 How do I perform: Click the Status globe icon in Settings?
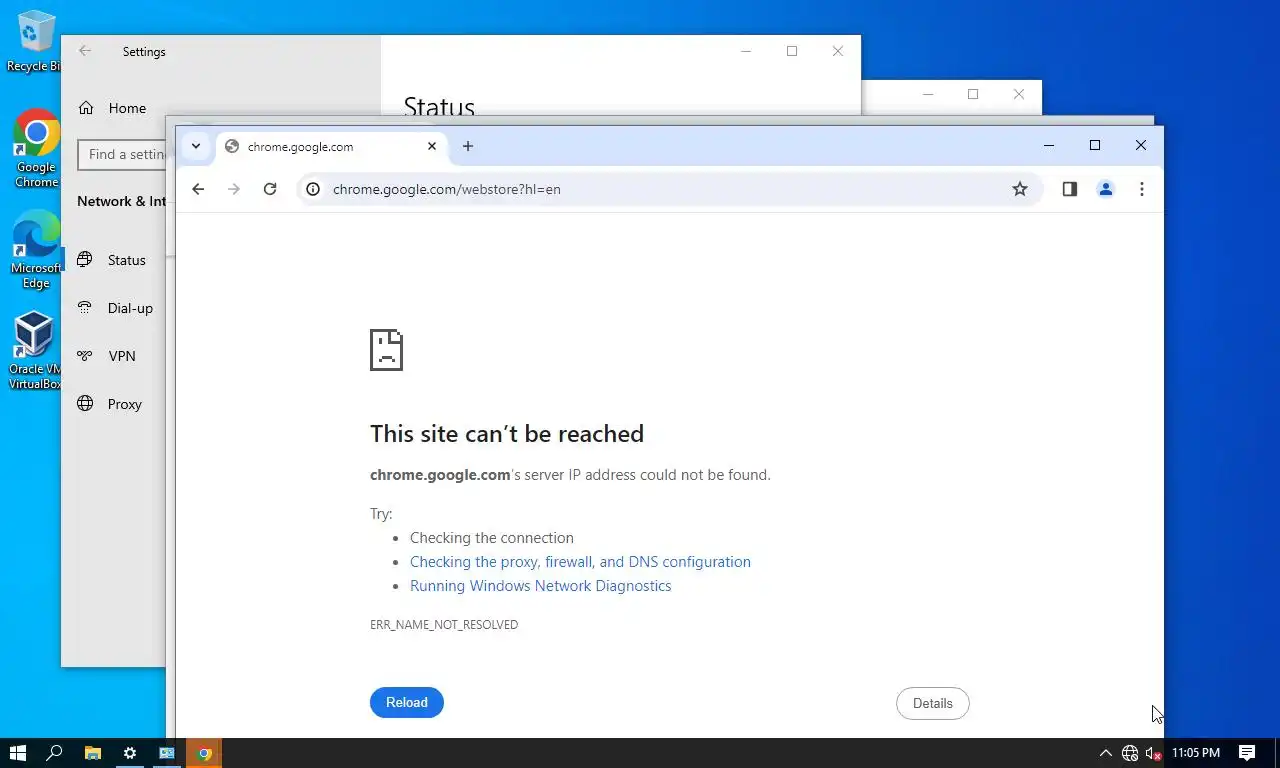point(85,260)
